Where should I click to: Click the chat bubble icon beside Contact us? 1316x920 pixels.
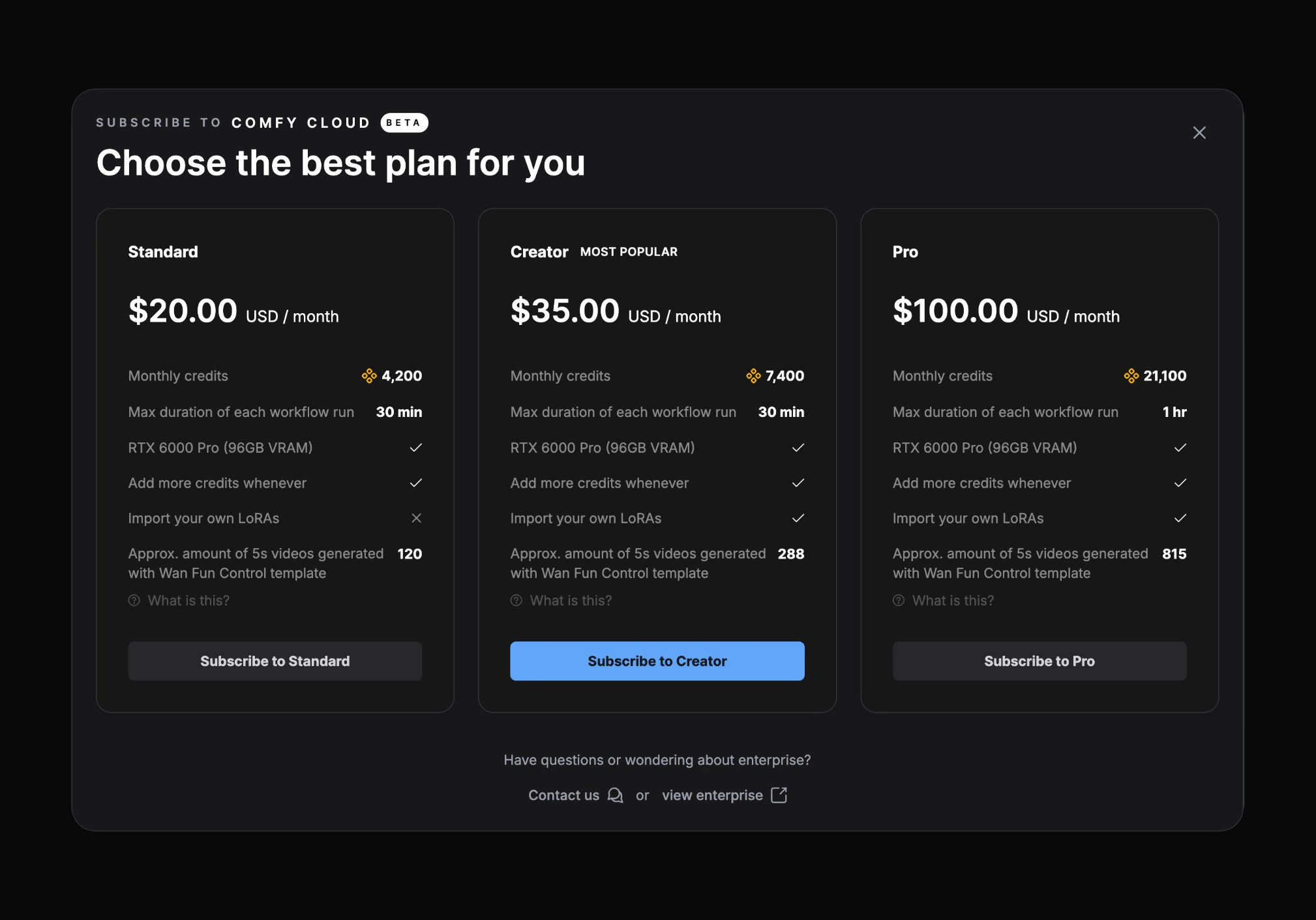(x=615, y=795)
